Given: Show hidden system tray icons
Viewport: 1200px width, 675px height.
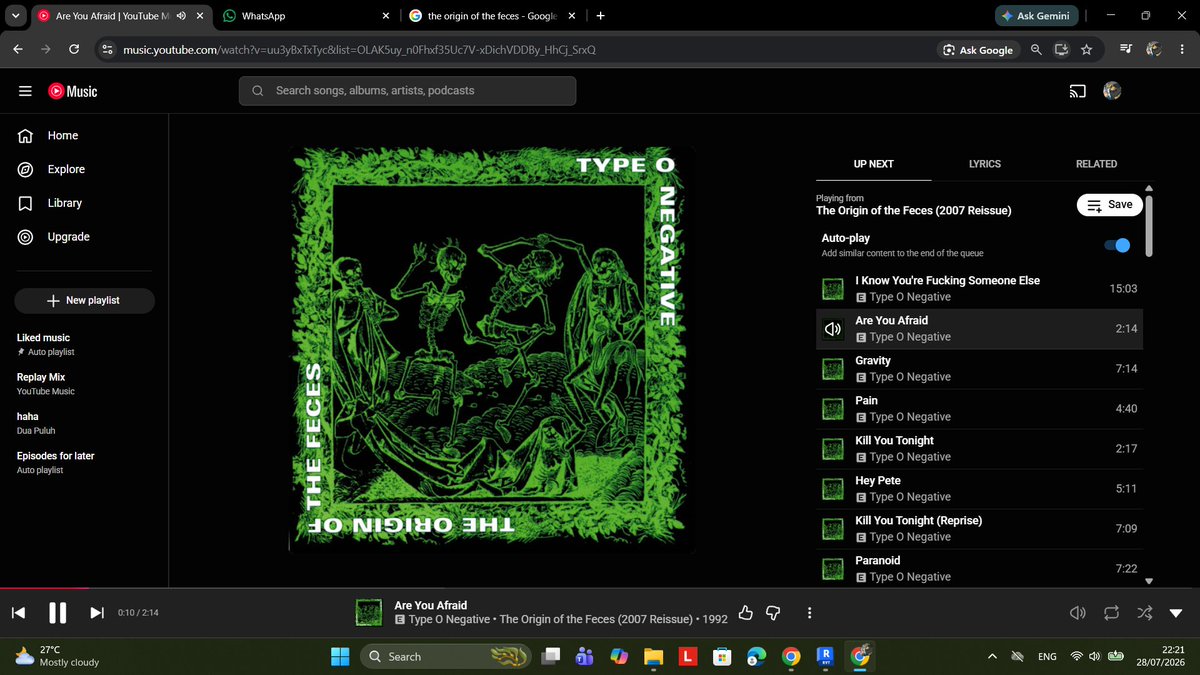Looking at the screenshot, I should coord(992,657).
